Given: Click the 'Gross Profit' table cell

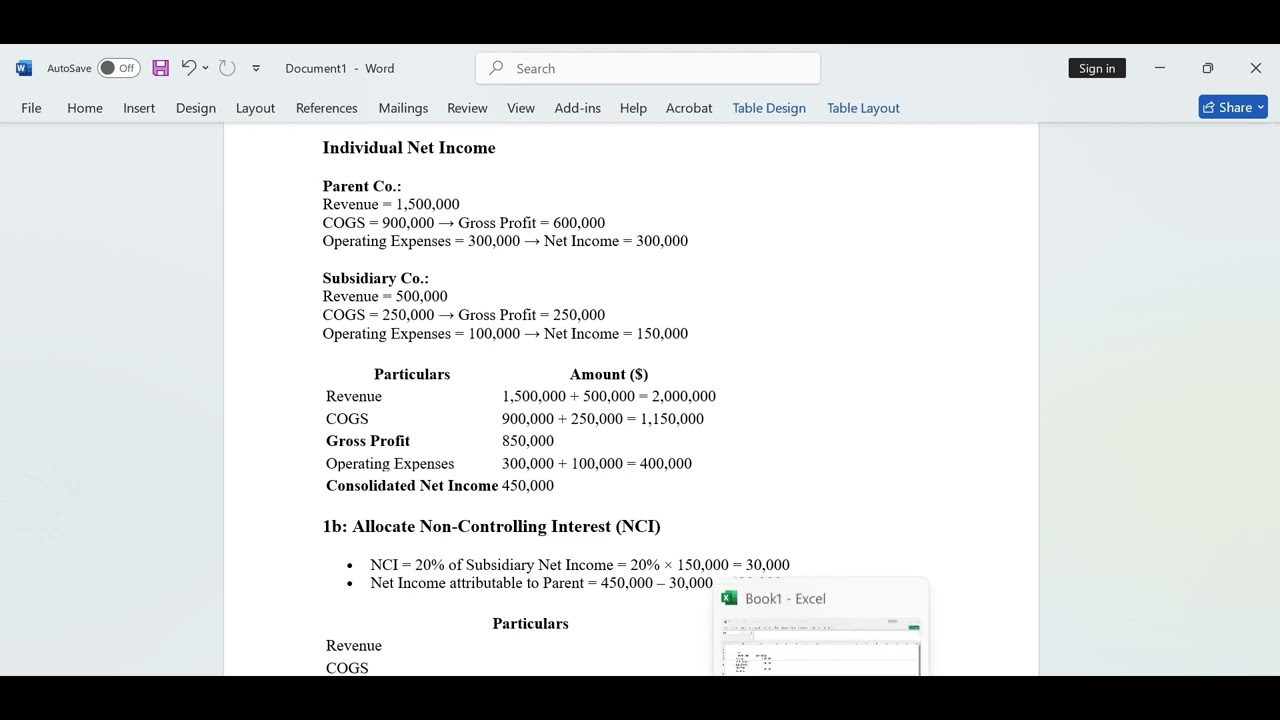Looking at the screenshot, I should point(368,441).
